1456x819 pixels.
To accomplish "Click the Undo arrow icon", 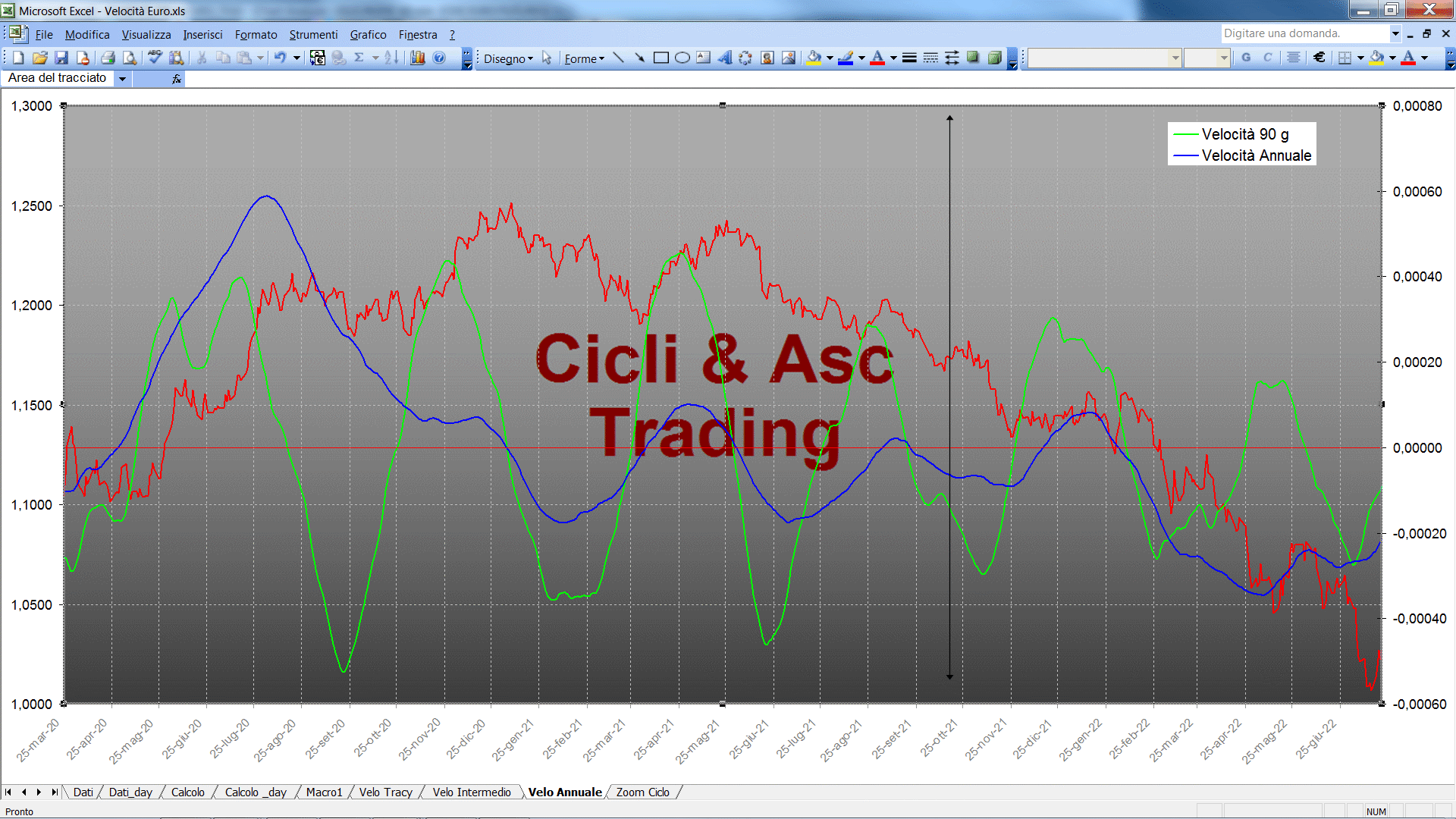I will [x=280, y=58].
